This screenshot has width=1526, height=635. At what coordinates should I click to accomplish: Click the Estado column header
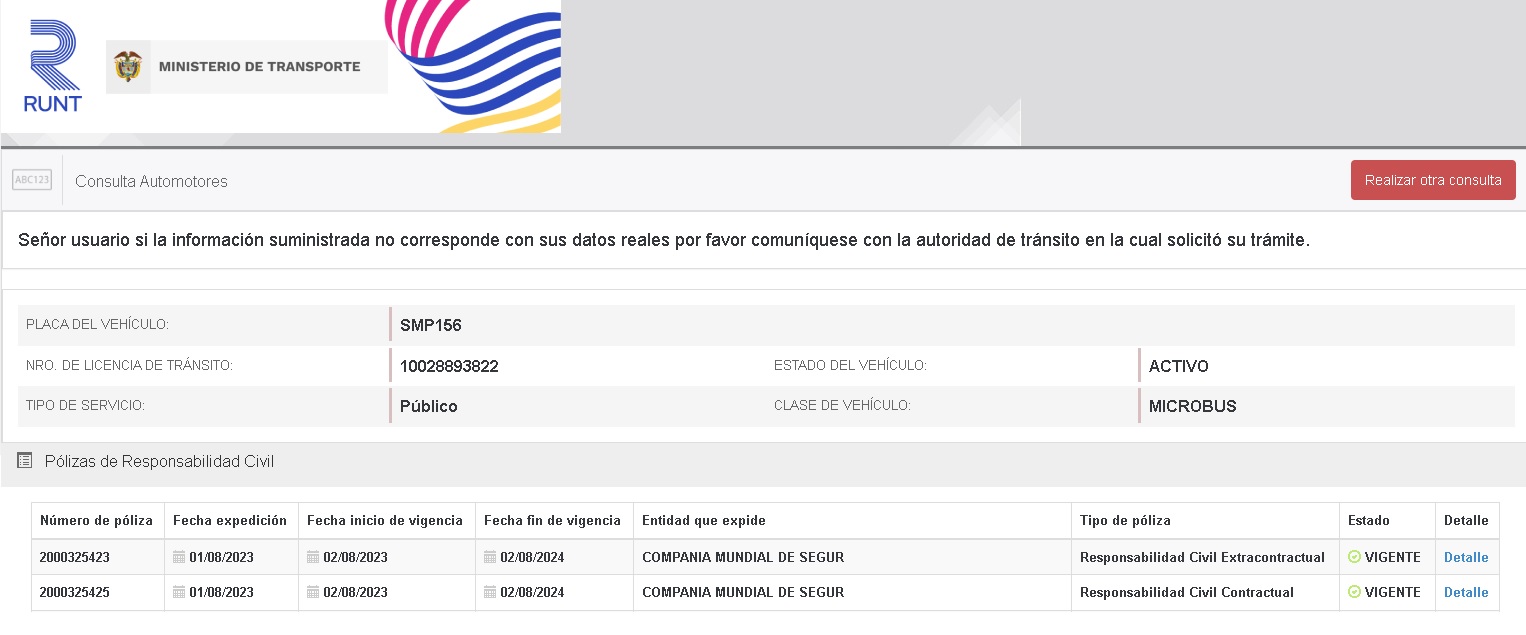coord(1368,520)
